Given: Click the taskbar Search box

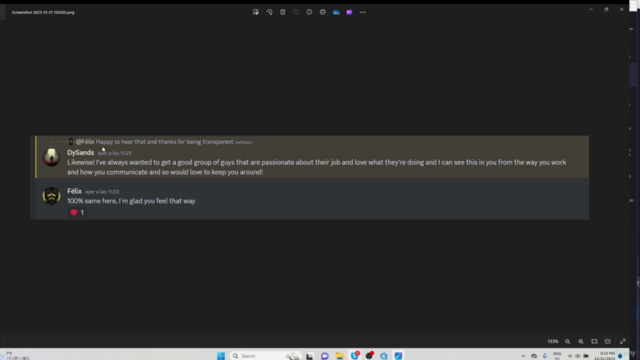Looking at the screenshot, I should click(x=265, y=356).
